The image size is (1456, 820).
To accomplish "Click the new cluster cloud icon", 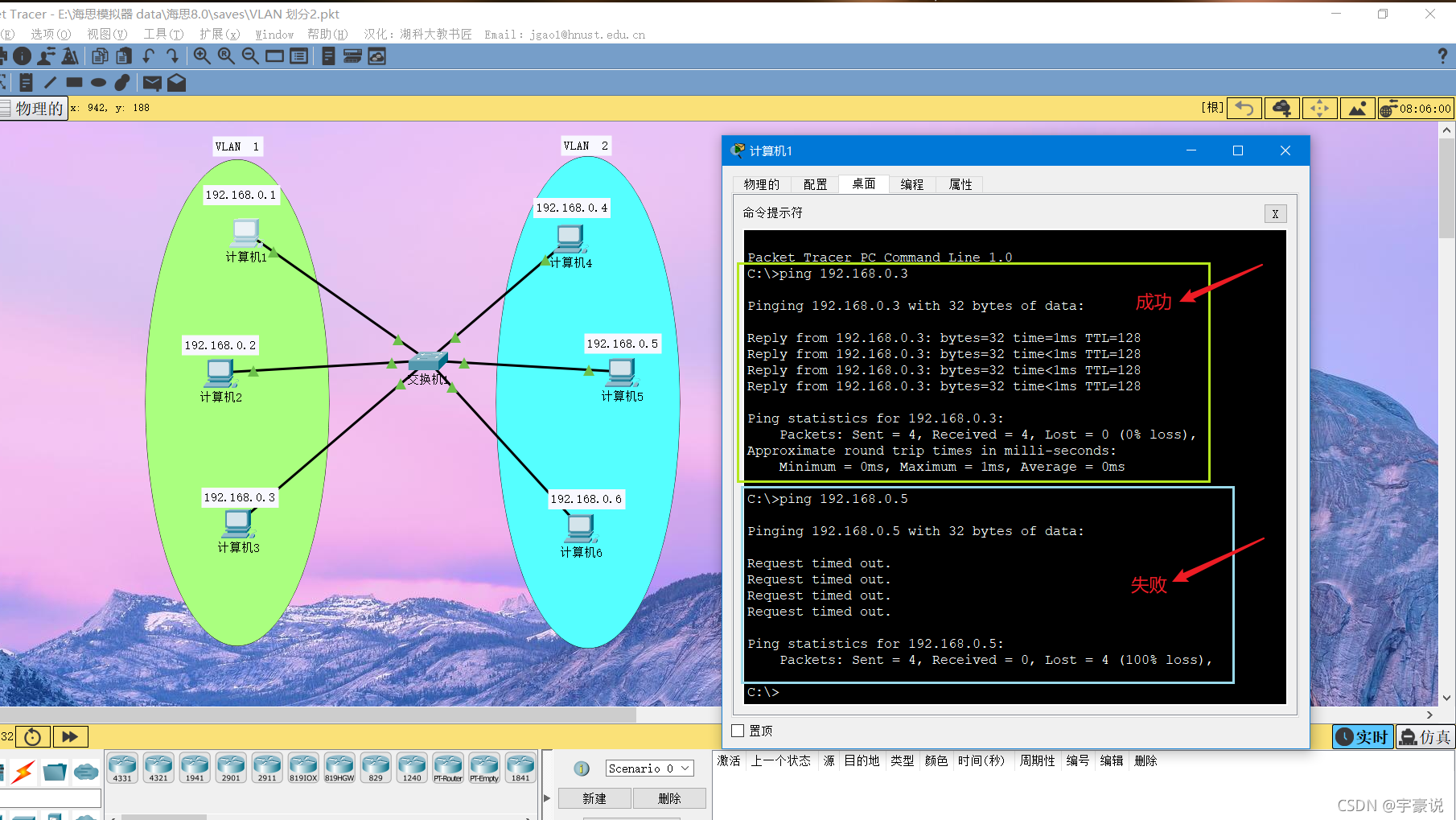I will [1282, 108].
